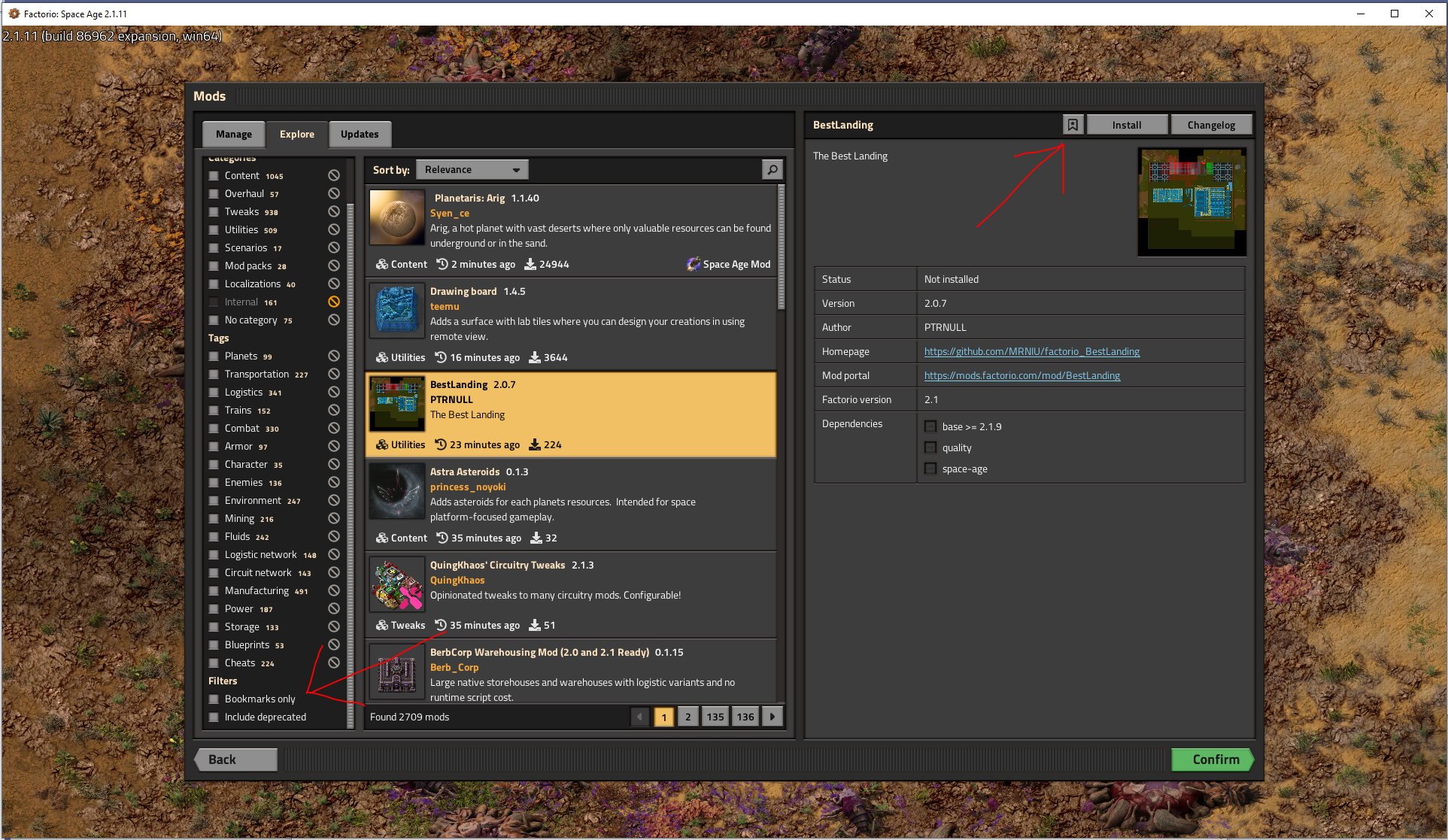Viewport: 1448px width, 840px height.
Task: Open the Changelog for BestLanding
Action: [1211, 125]
